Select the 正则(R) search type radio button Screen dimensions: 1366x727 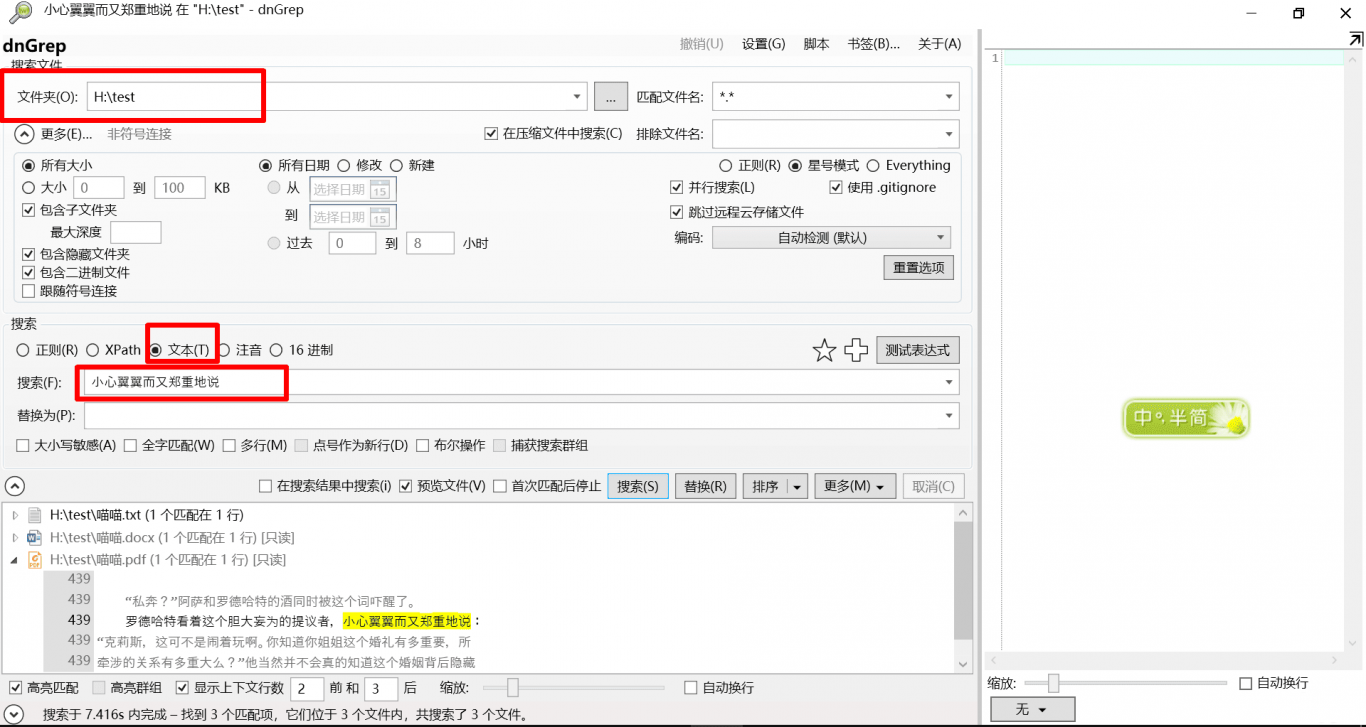click(23, 350)
